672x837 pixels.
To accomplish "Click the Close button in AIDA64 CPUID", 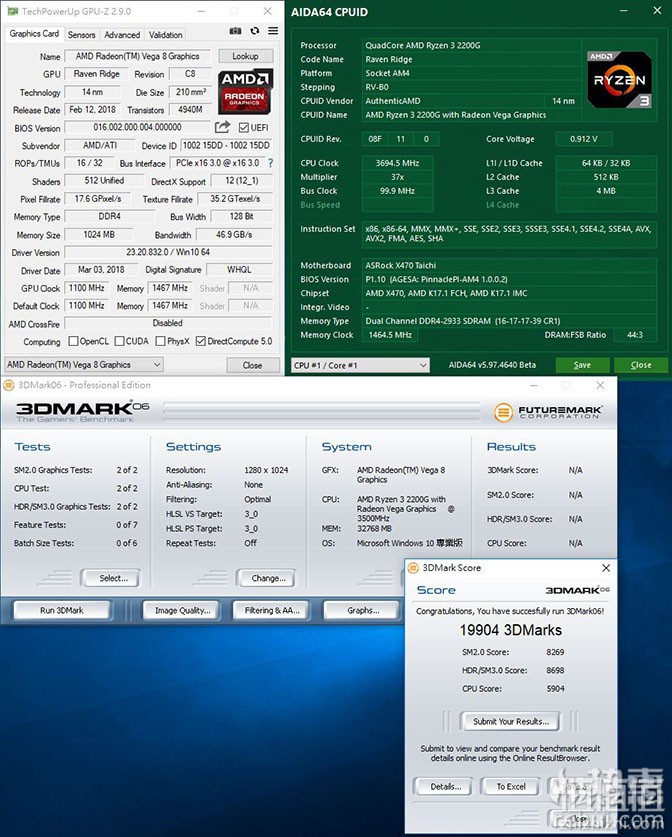I will click(x=641, y=365).
